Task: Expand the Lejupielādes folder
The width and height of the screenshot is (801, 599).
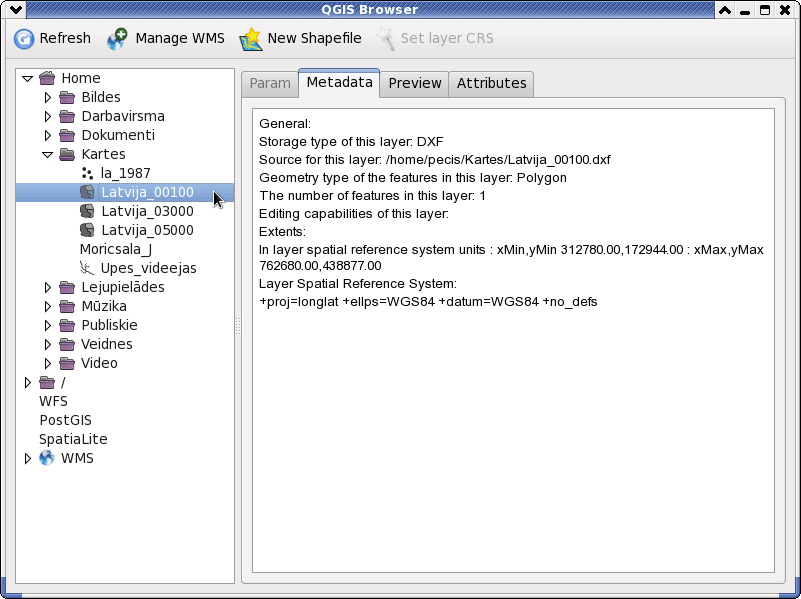Action: click(x=48, y=287)
